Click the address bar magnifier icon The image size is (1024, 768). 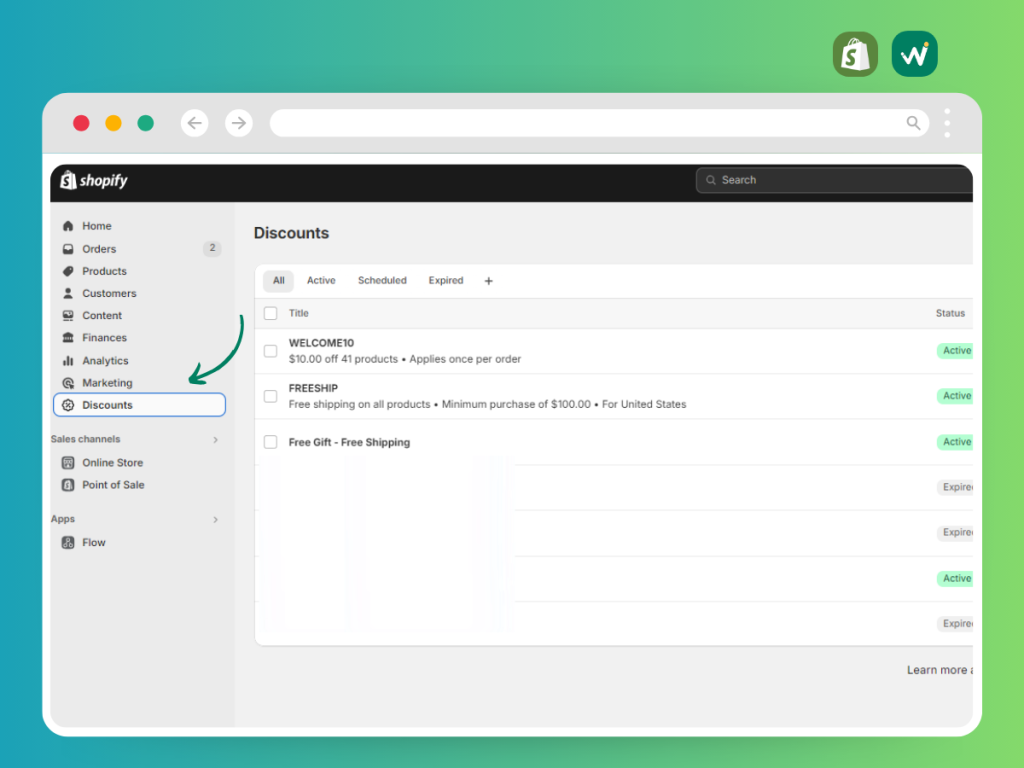[913, 123]
